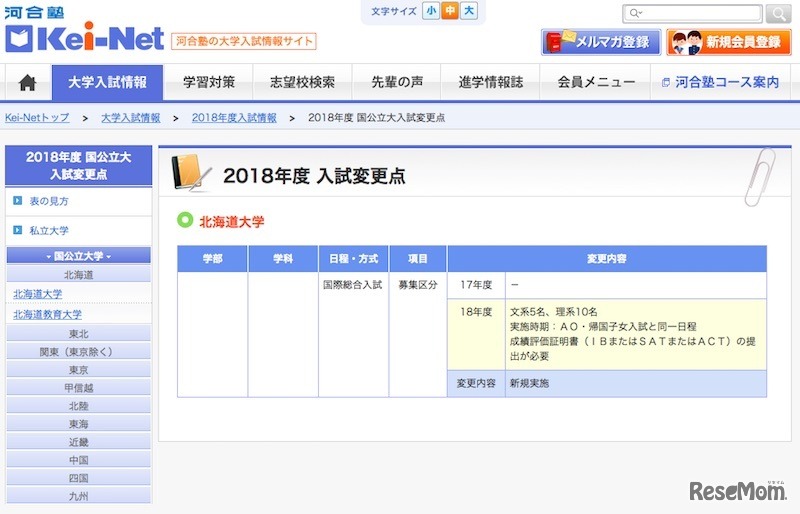Collapse the 北海道 region row

79,275
